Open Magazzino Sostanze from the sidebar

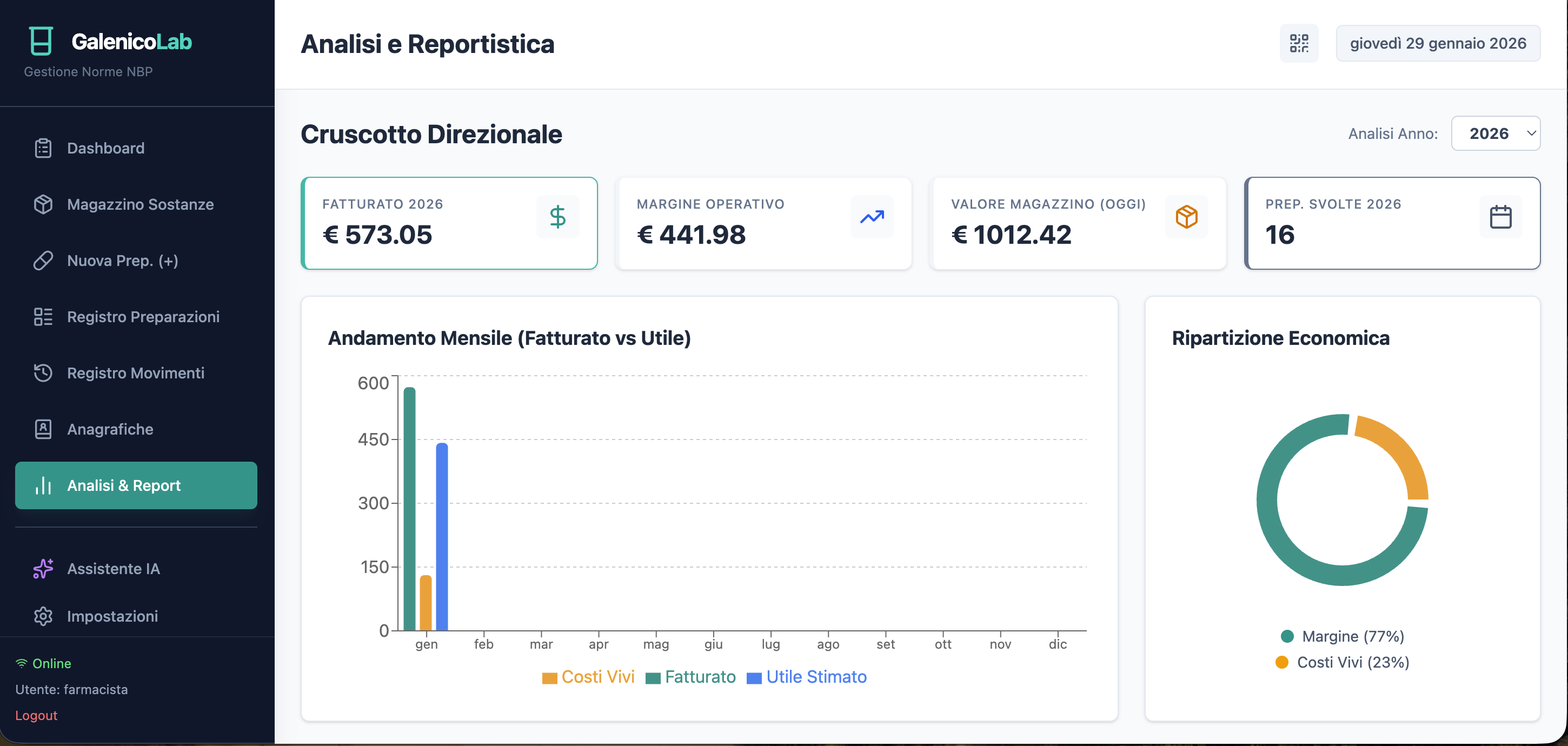tap(140, 204)
